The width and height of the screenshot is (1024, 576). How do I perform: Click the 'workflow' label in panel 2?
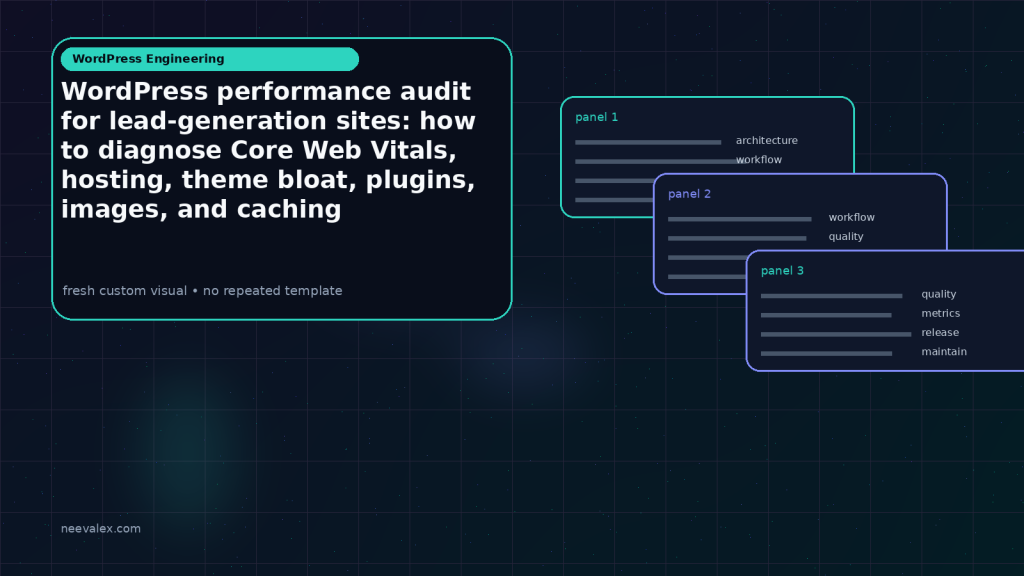click(852, 217)
